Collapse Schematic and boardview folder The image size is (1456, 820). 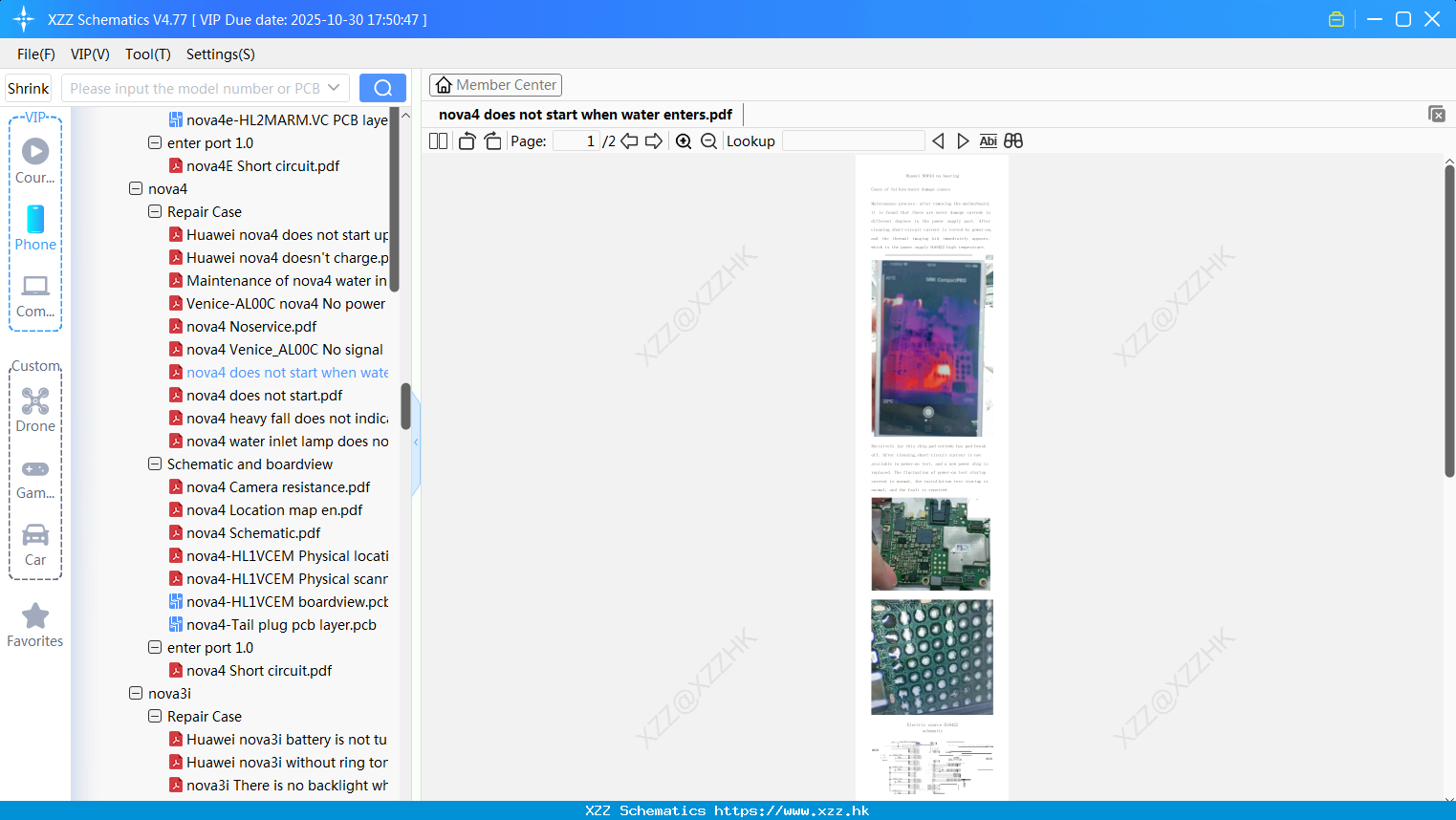pos(155,464)
